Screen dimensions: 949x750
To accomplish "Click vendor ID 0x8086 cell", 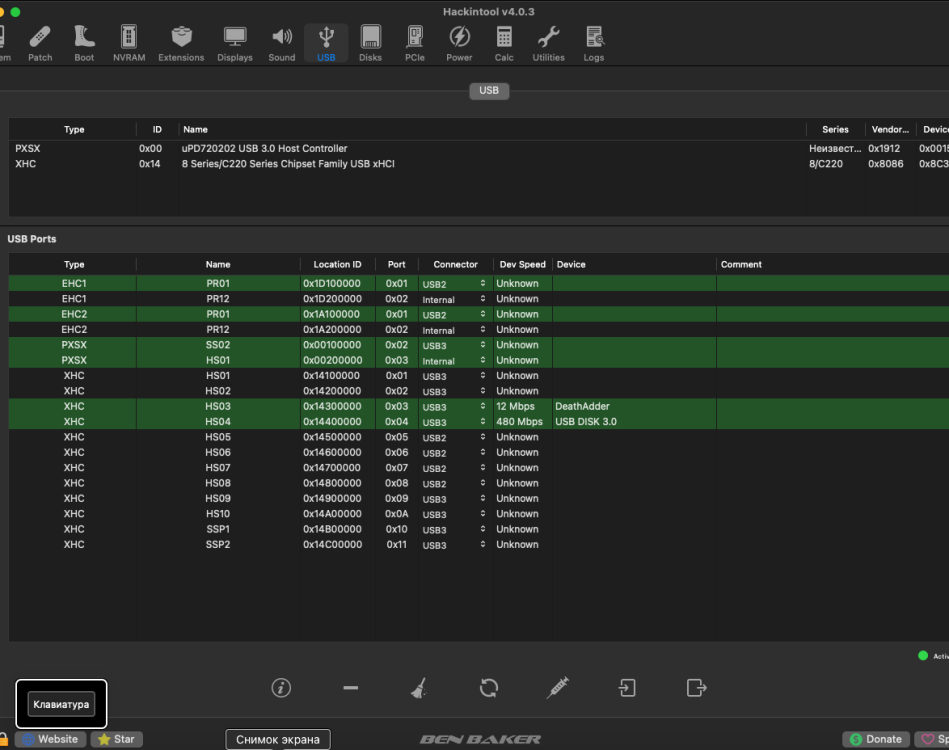I will point(885,164).
